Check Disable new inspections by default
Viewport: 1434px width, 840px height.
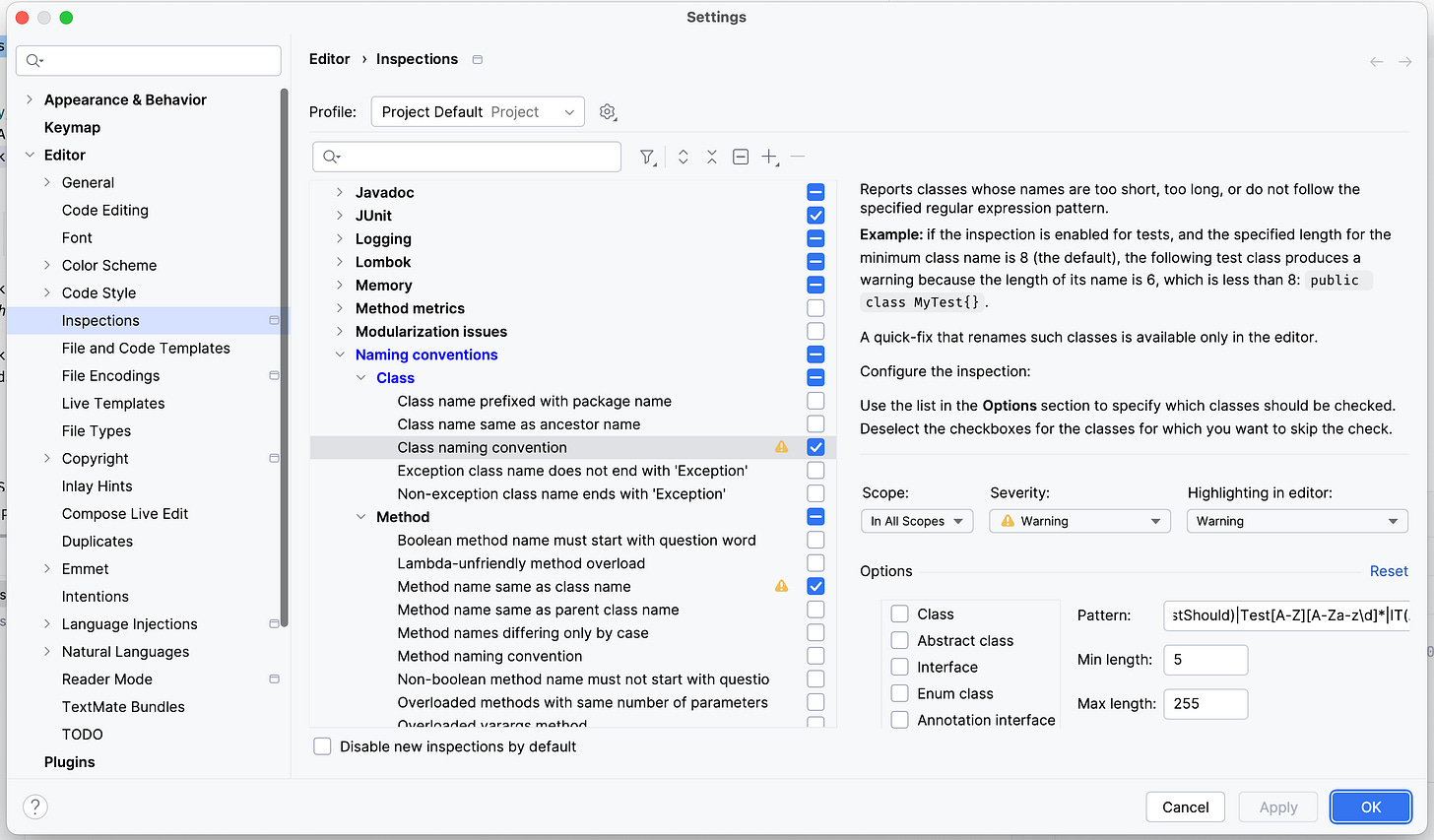click(x=322, y=746)
